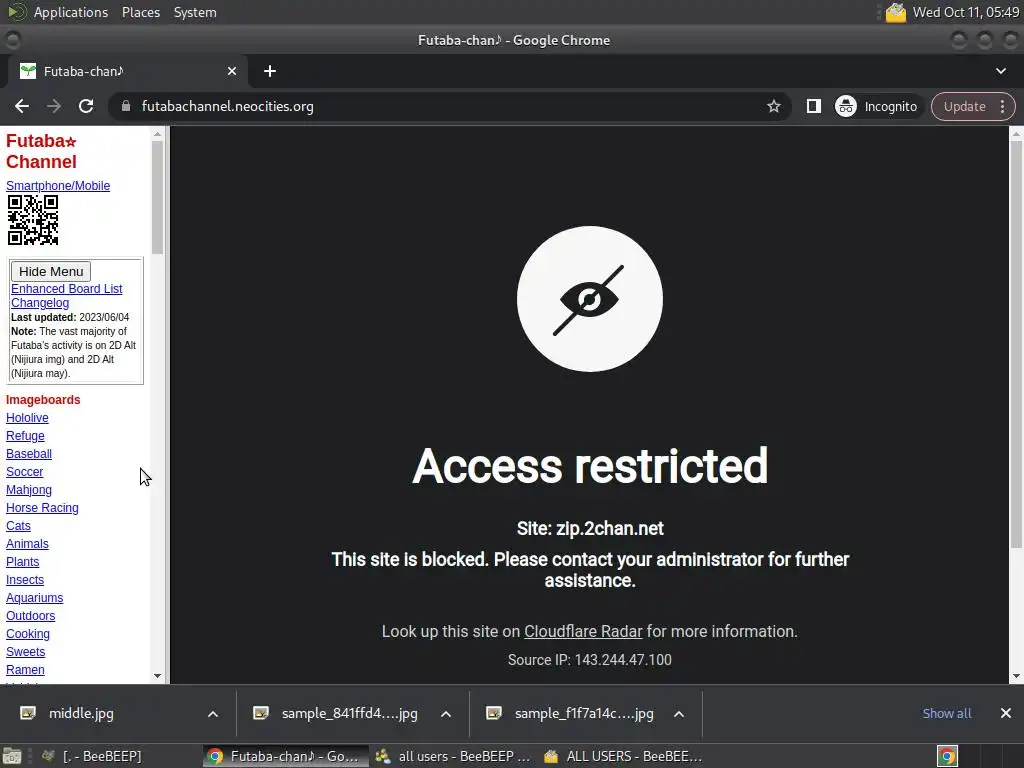
Task: Click the main page scrollbar thumb
Action: click(1016, 344)
